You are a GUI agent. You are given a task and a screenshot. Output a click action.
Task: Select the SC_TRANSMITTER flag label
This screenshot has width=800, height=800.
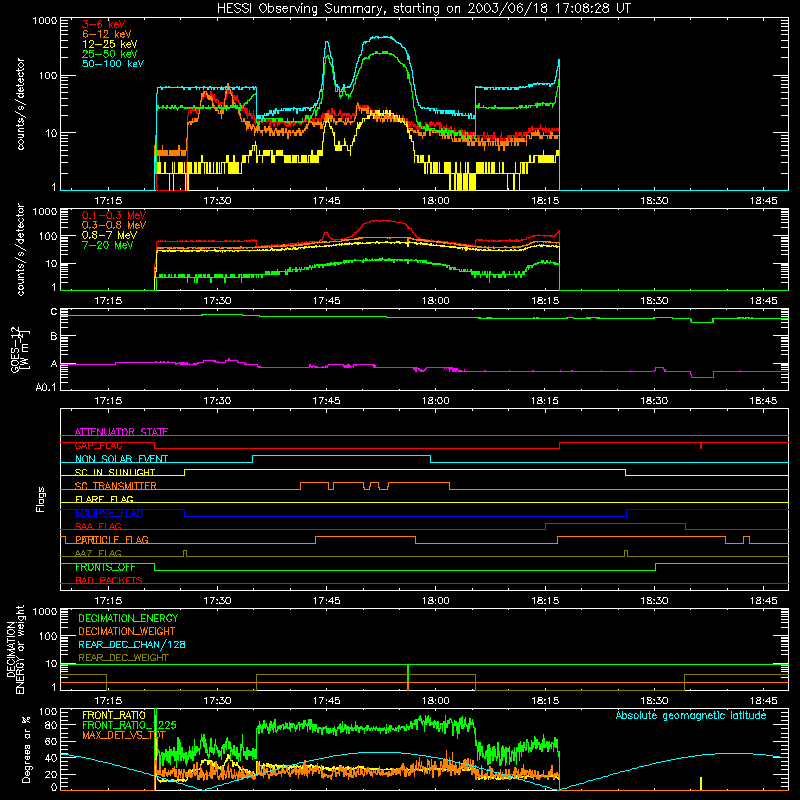point(115,486)
